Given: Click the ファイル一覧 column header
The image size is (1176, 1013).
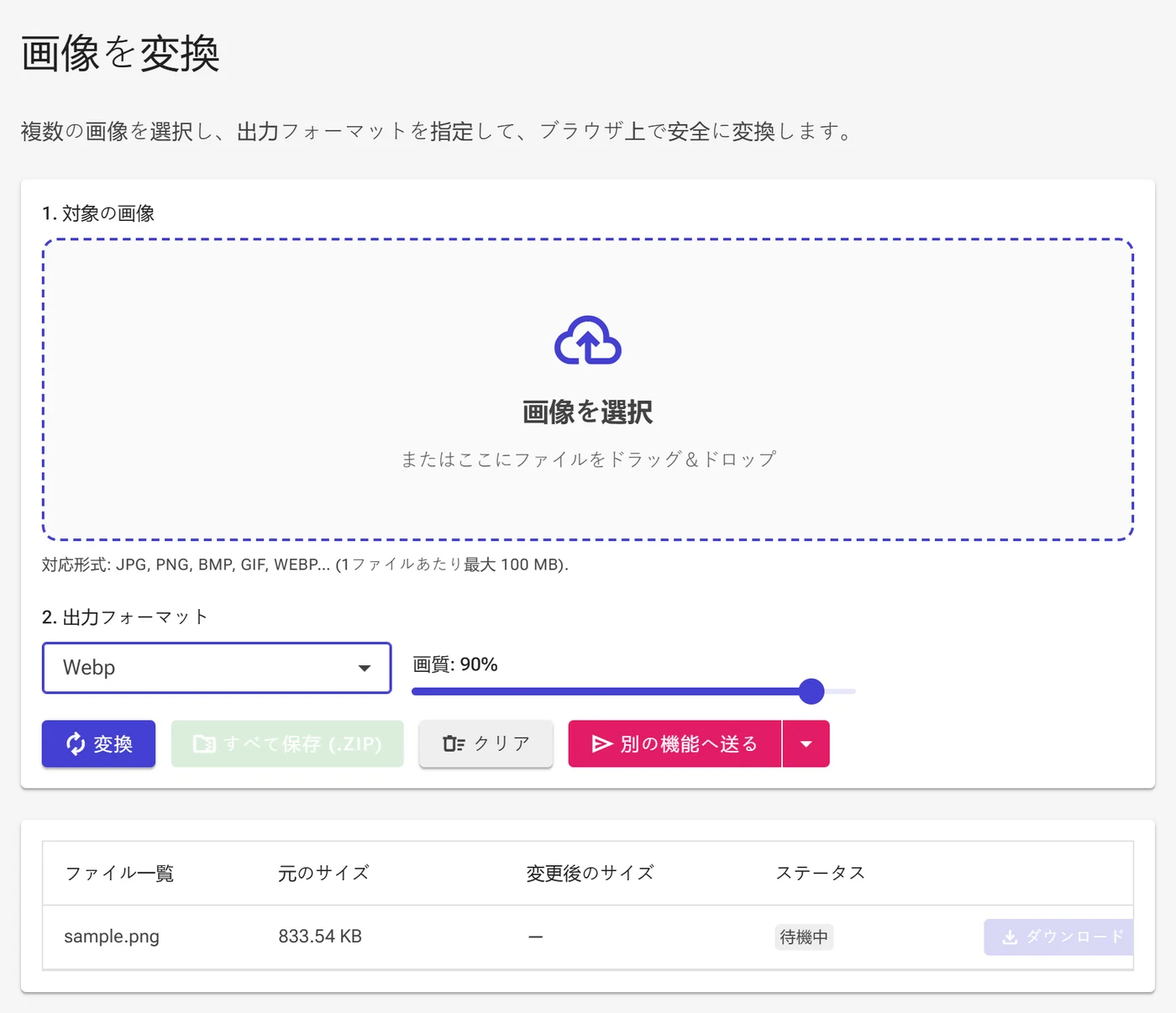Looking at the screenshot, I should [119, 874].
